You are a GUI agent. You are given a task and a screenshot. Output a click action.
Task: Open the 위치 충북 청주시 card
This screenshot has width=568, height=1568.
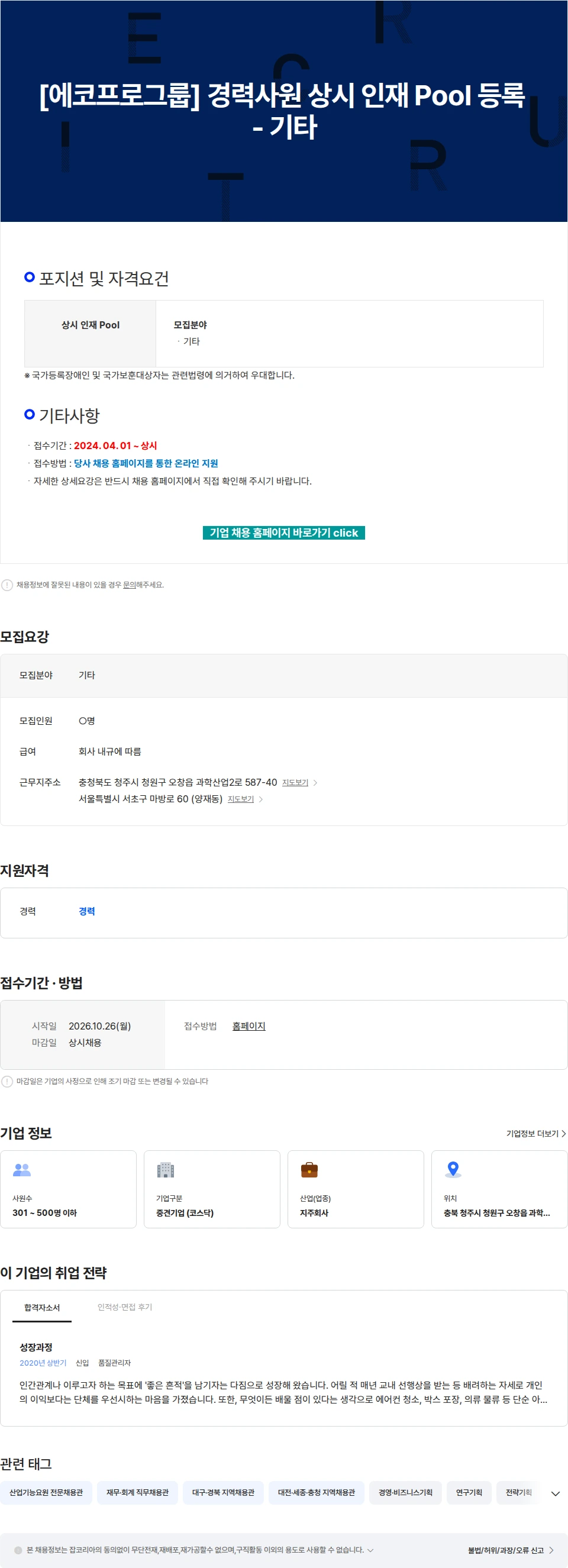499,1189
